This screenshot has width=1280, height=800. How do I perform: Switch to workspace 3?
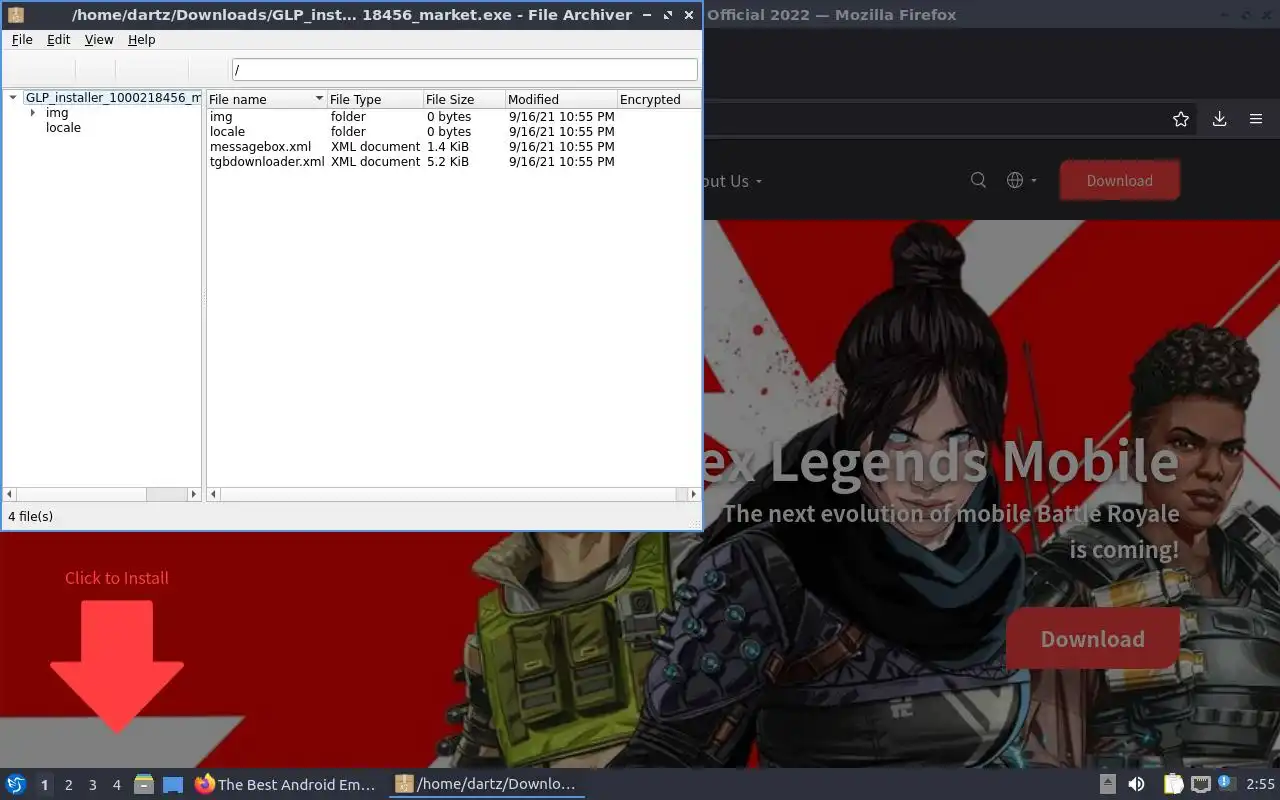[92, 785]
